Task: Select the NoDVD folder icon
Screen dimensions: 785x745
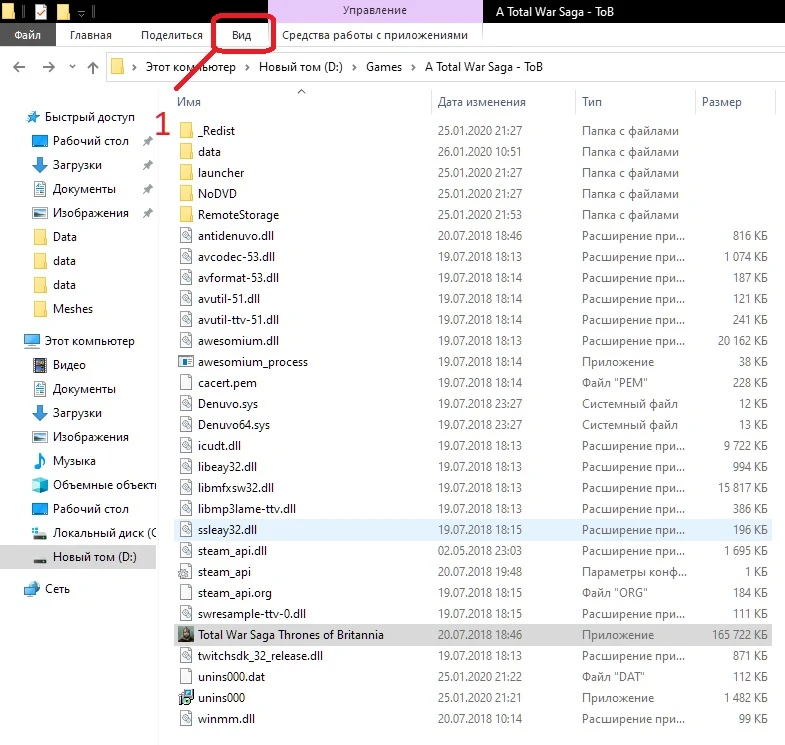Action: pyautogui.click(x=186, y=193)
